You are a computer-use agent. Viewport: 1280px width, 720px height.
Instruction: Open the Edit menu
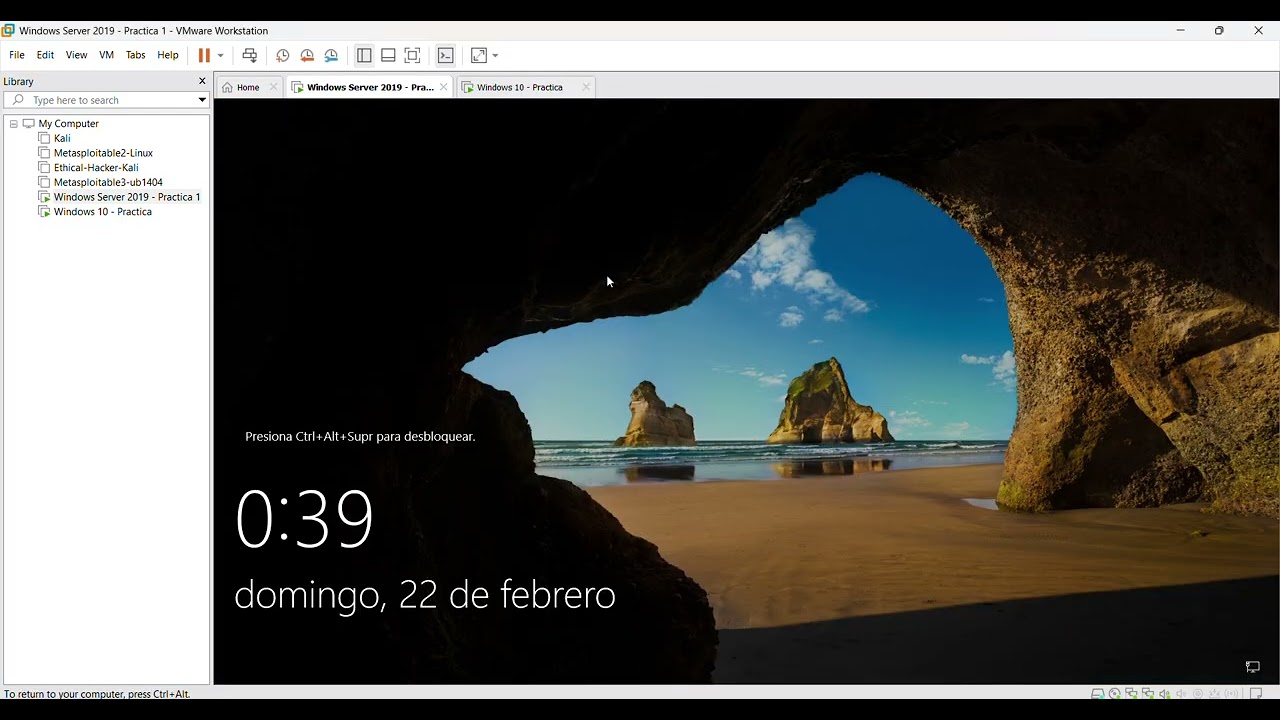point(45,55)
